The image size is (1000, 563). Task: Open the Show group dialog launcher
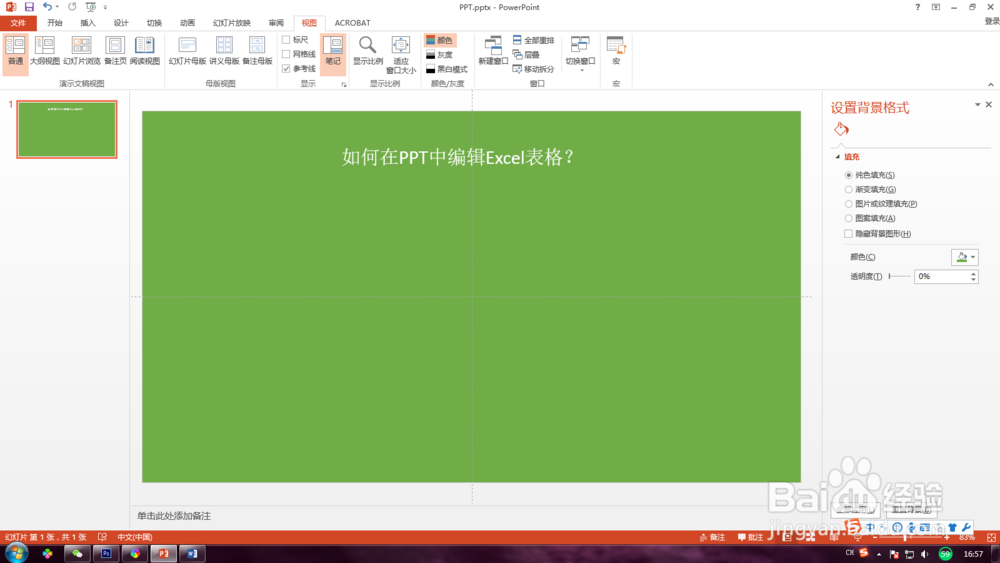click(x=344, y=84)
